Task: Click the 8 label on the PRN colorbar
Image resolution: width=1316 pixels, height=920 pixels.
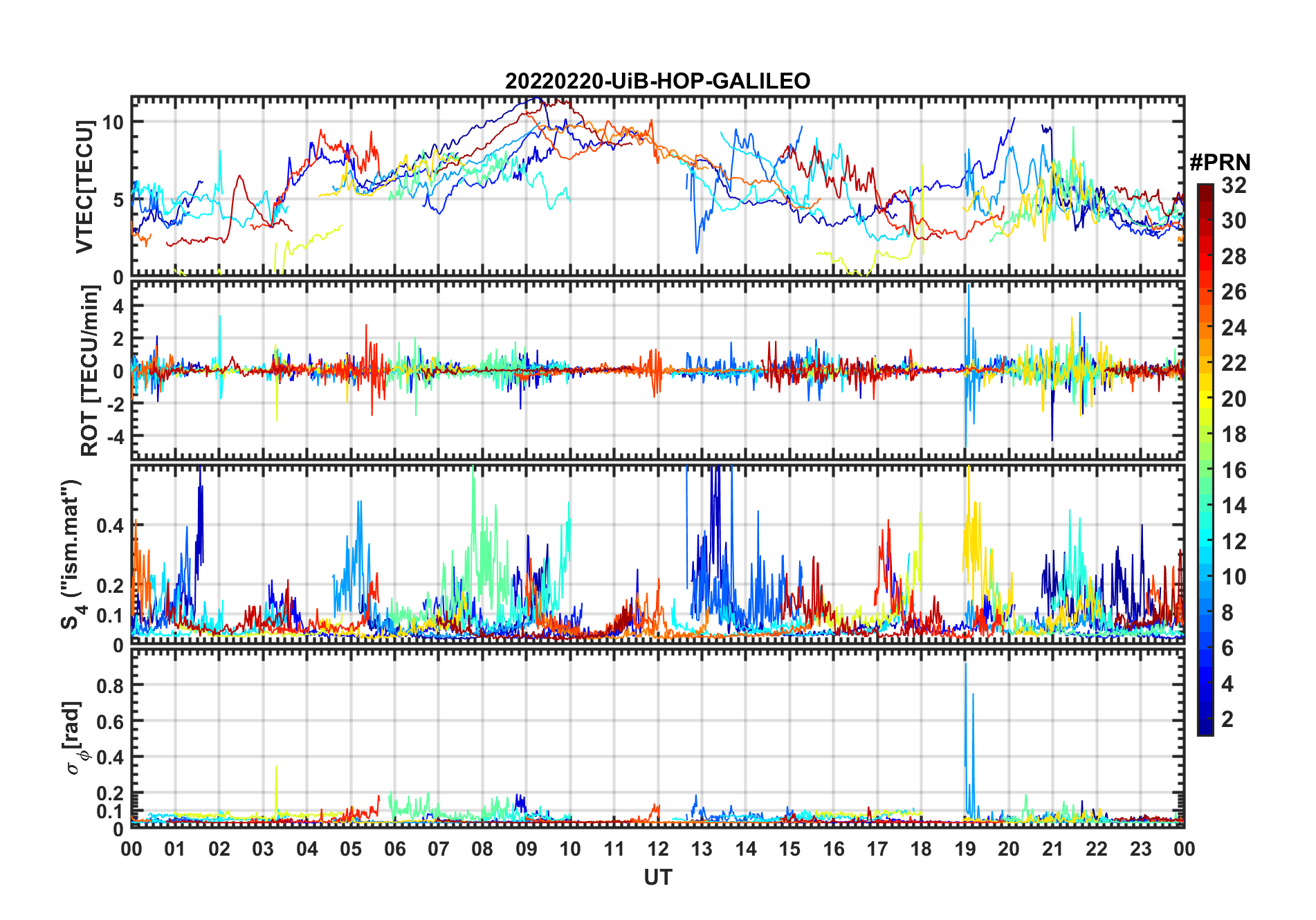Action: (x=1228, y=613)
